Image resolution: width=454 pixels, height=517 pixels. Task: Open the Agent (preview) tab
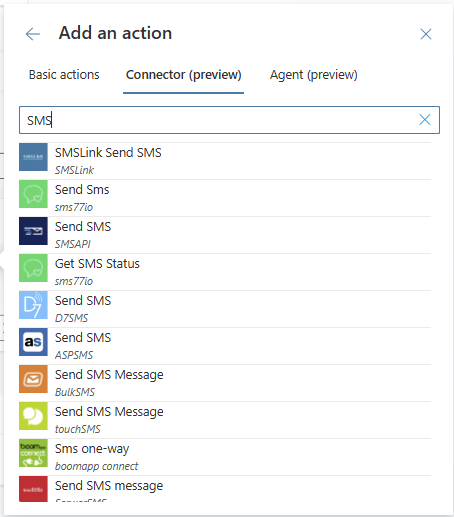pyautogui.click(x=313, y=75)
